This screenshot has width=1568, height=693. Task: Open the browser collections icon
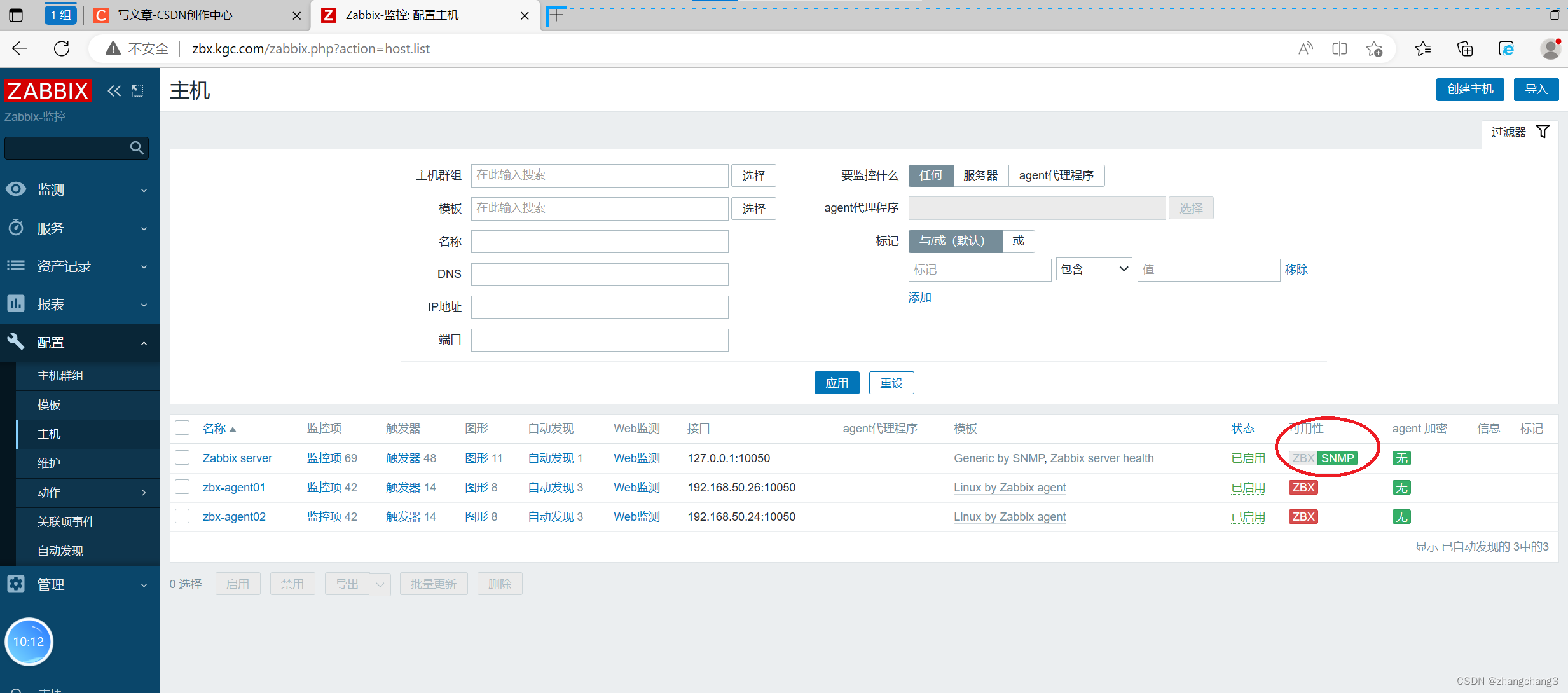tap(1465, 48)
